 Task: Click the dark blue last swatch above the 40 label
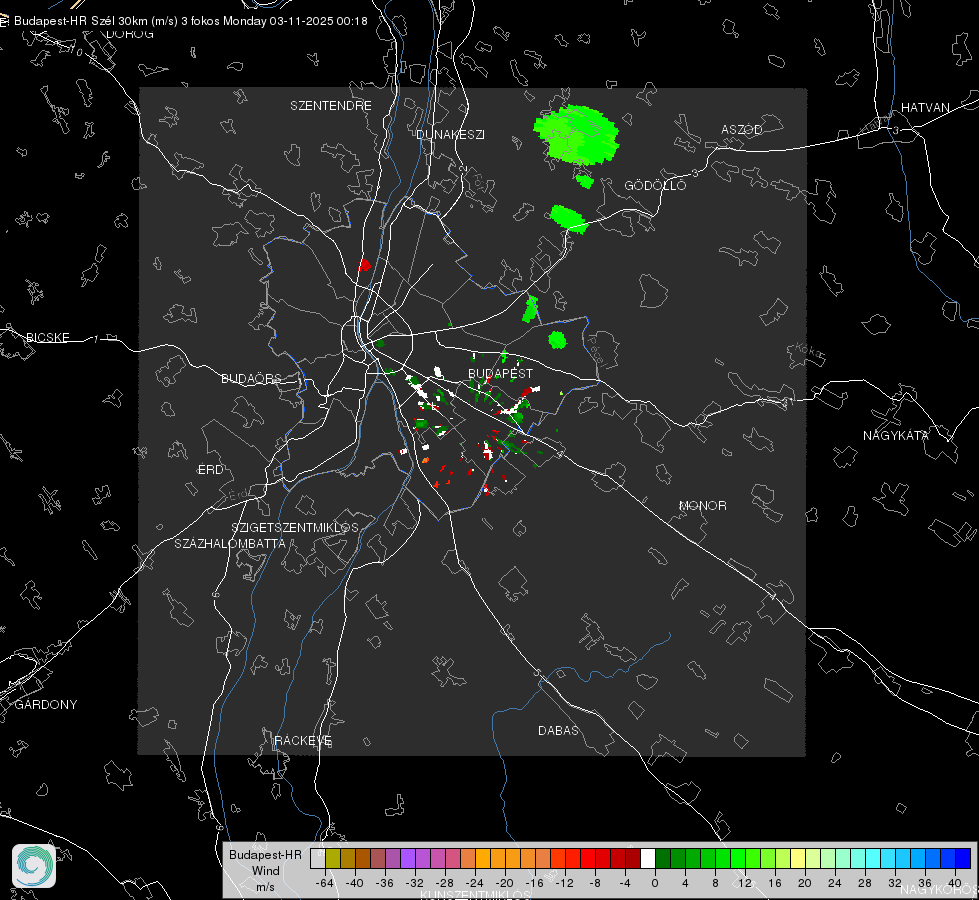(x=963, y=859)
